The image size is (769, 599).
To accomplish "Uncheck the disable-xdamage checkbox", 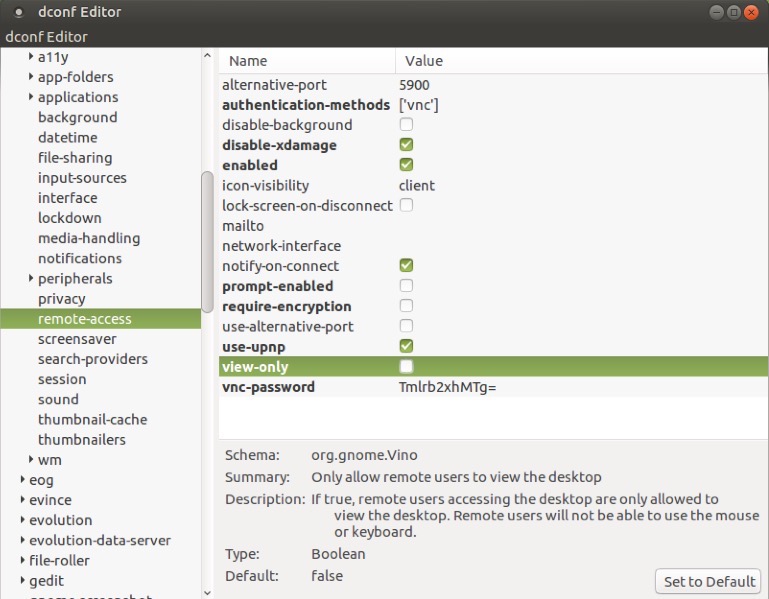I will (x=406, y=145).
